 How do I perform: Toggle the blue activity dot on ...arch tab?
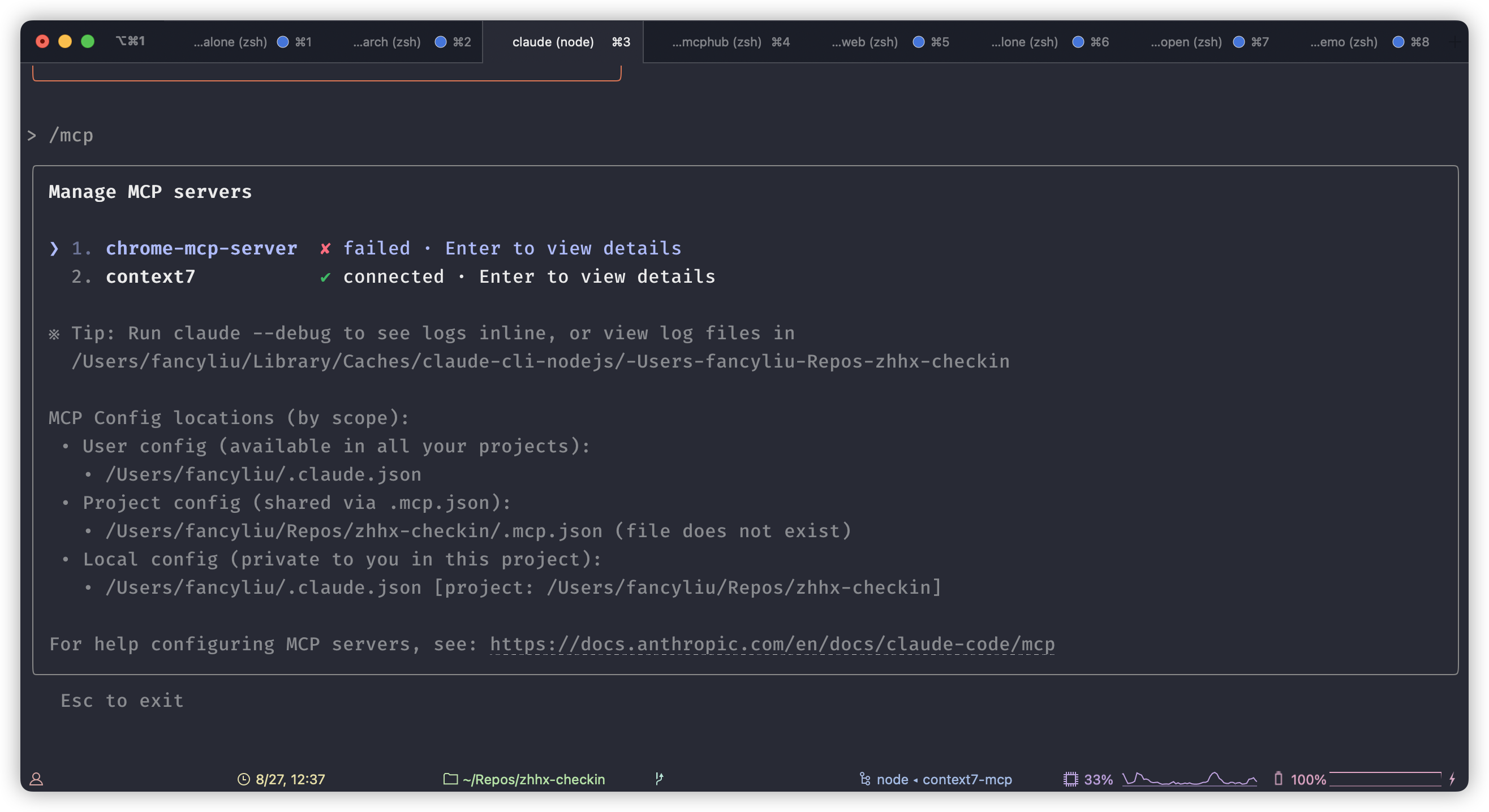(441, 42)
